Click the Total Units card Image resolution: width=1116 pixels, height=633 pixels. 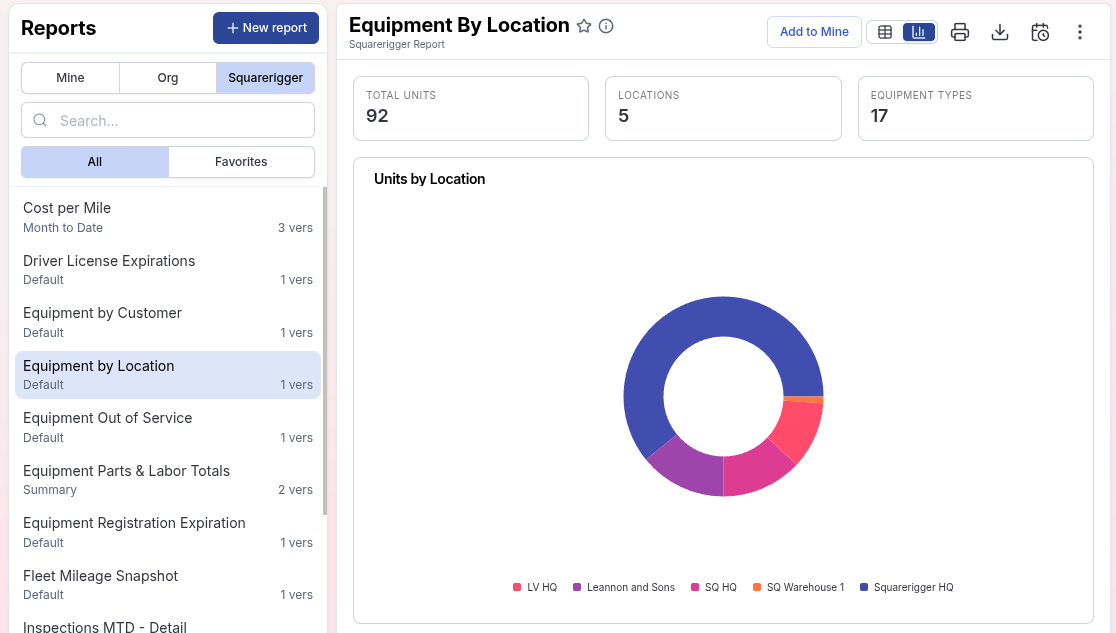471,108
